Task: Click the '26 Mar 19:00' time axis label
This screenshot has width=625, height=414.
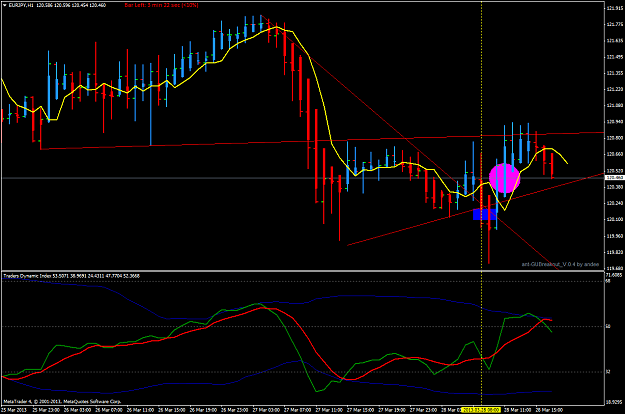Action: pos(202,410)
